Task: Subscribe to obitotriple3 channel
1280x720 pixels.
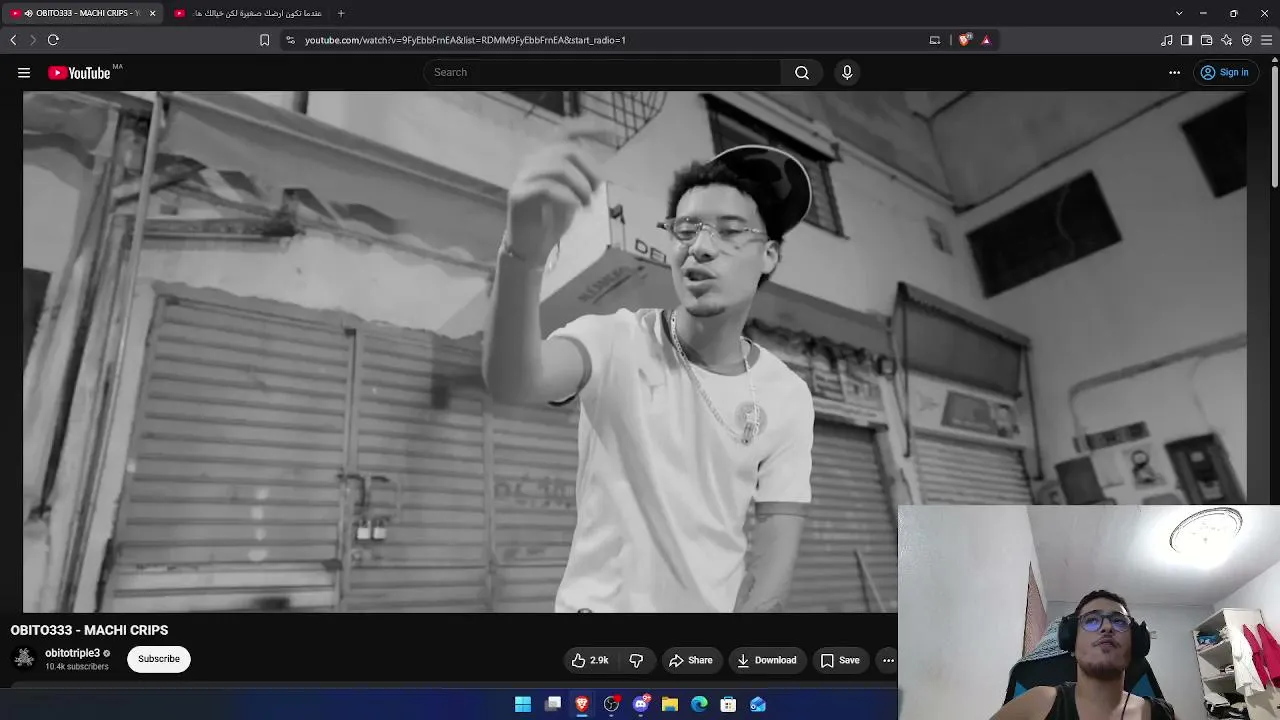Action: coord(159,659)
